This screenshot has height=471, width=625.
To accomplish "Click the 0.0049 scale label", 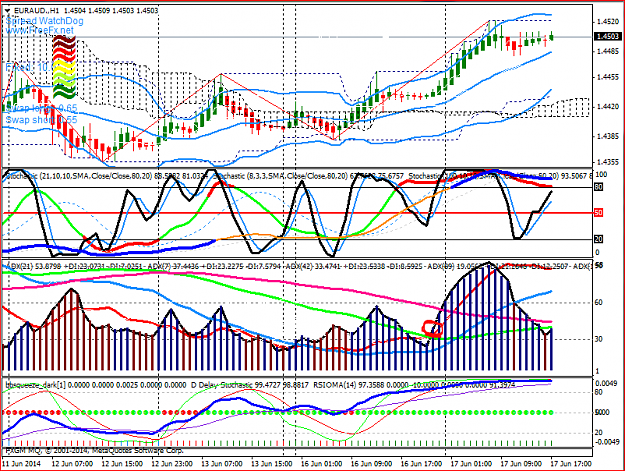I will click(x=606, y=383).
